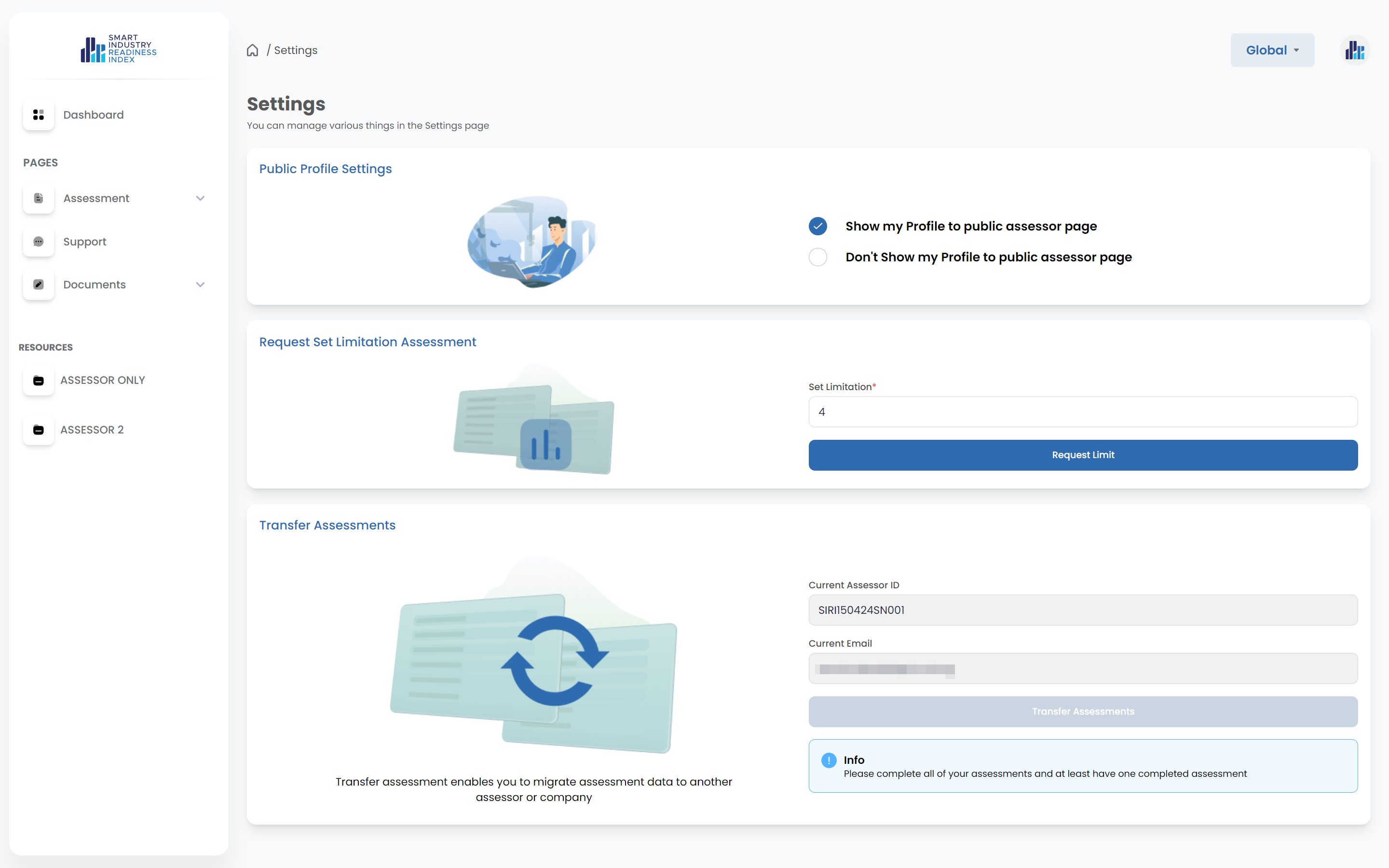
Task: Go to Dashboard in sidebar
Action: coord(94,115)
